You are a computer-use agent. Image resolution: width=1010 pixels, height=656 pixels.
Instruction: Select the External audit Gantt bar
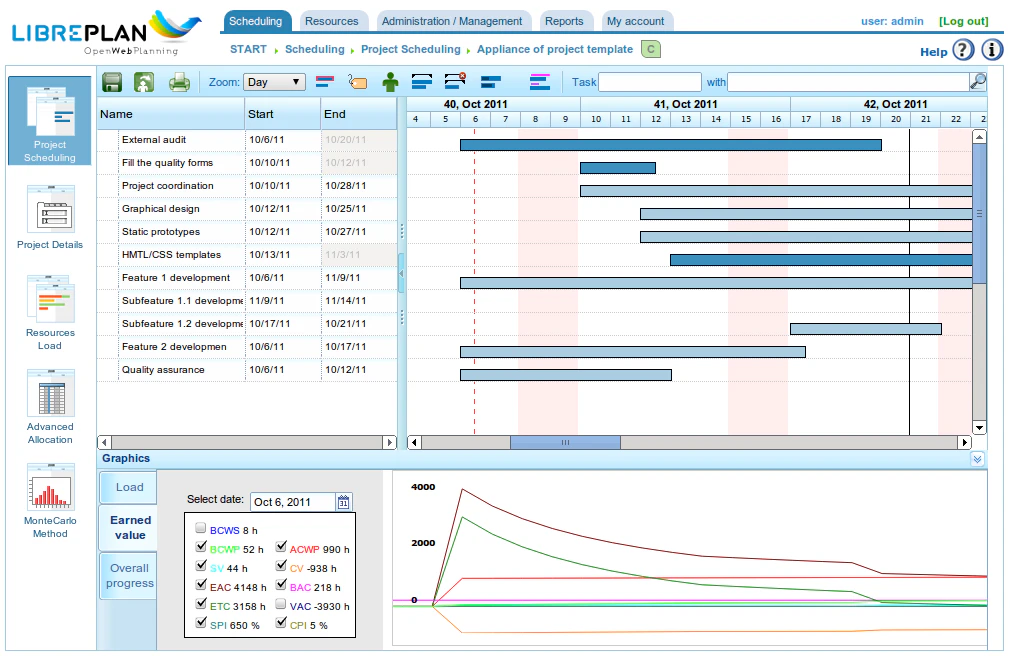pos(671,145)
